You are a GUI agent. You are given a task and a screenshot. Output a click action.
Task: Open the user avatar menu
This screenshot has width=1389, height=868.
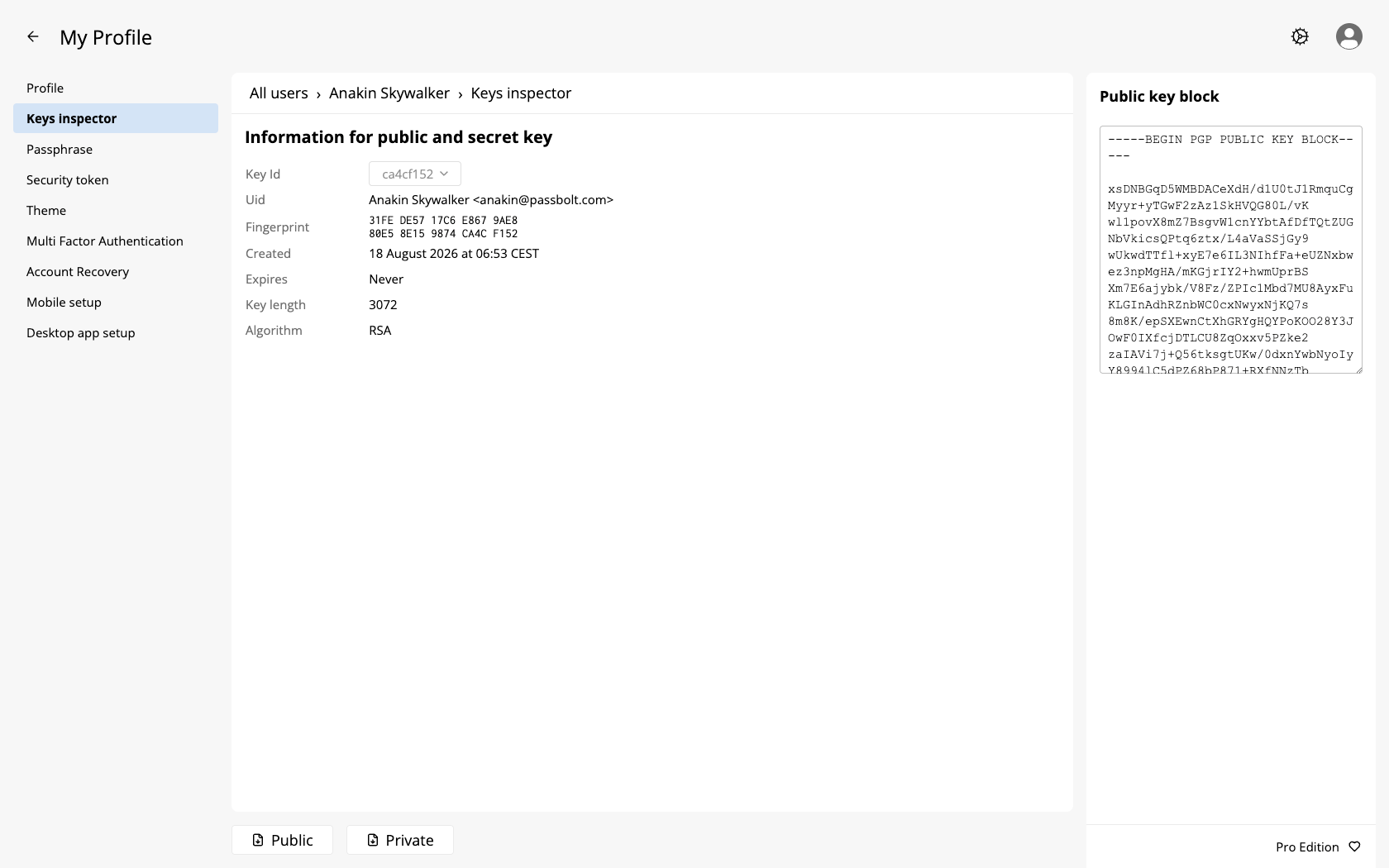(x=1349, y=36)
